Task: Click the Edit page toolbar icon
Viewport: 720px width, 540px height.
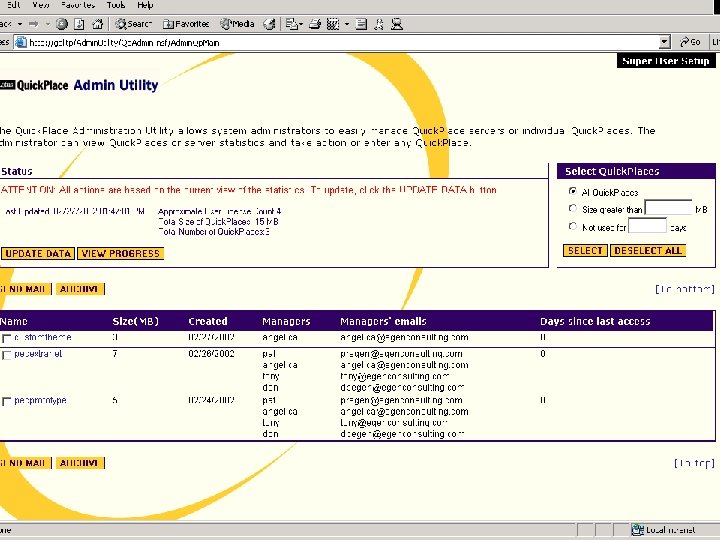Action: click(x=333, y=24)
